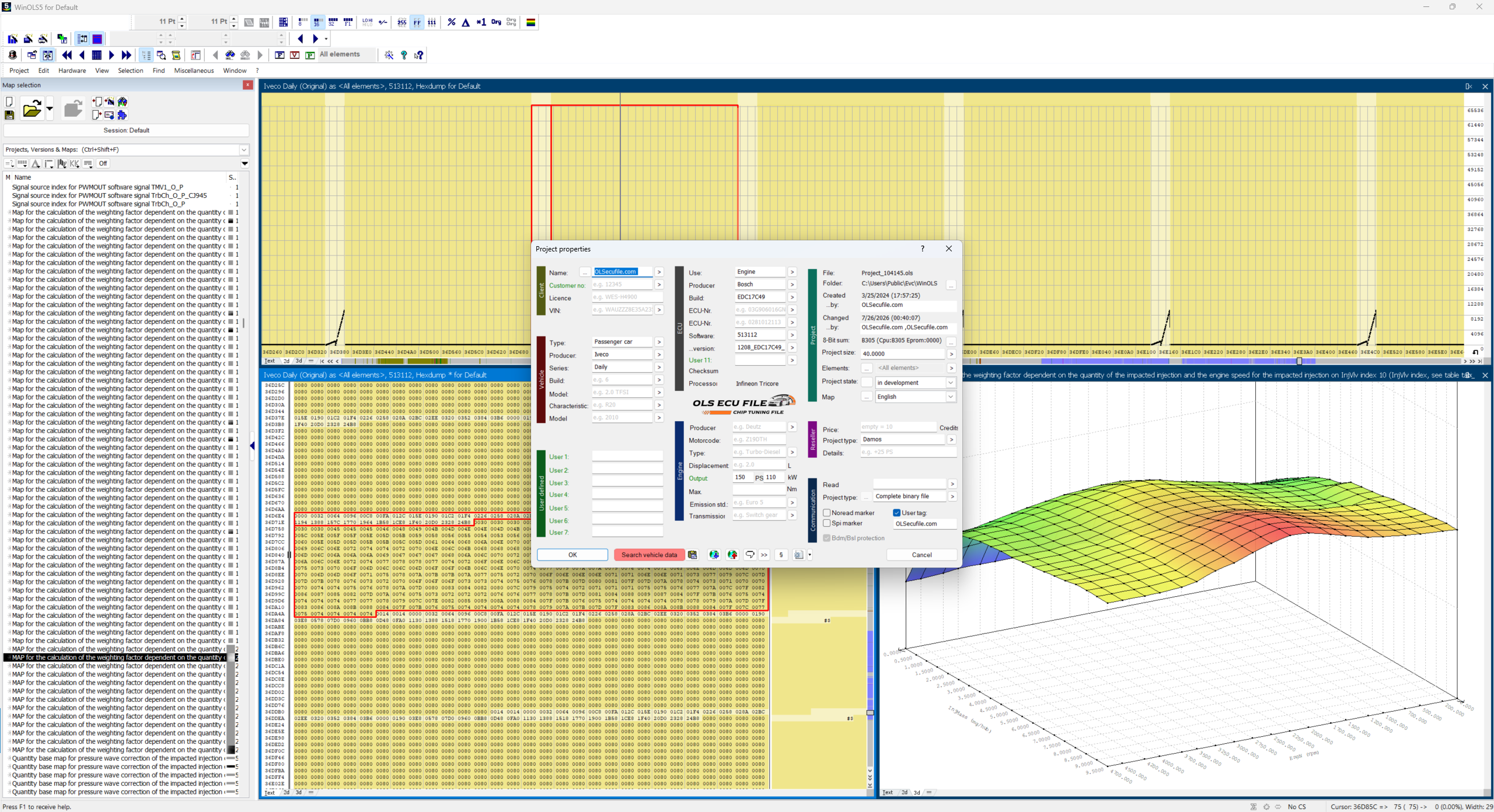Click into the VIN field
This screenshot has height=812, width=1494.
pyautogui.click(x=622, y=310)
